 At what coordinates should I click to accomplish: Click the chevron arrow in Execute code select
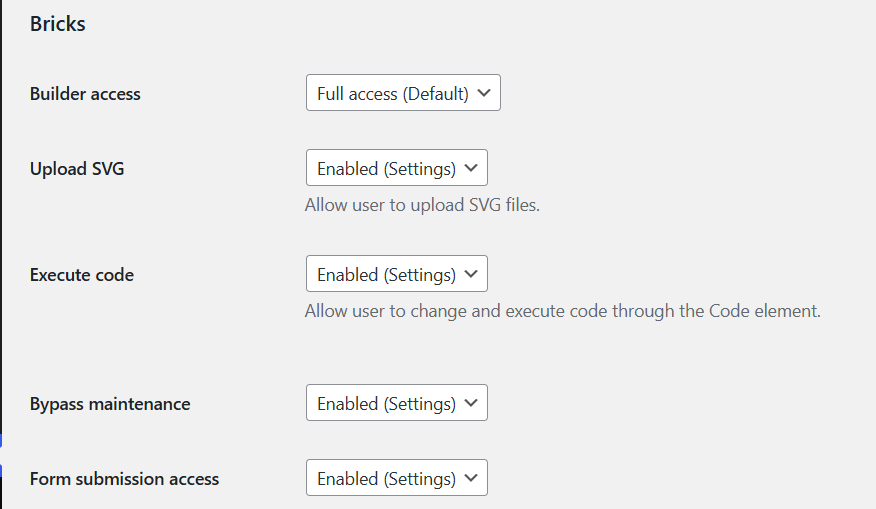tap(471, 274)
